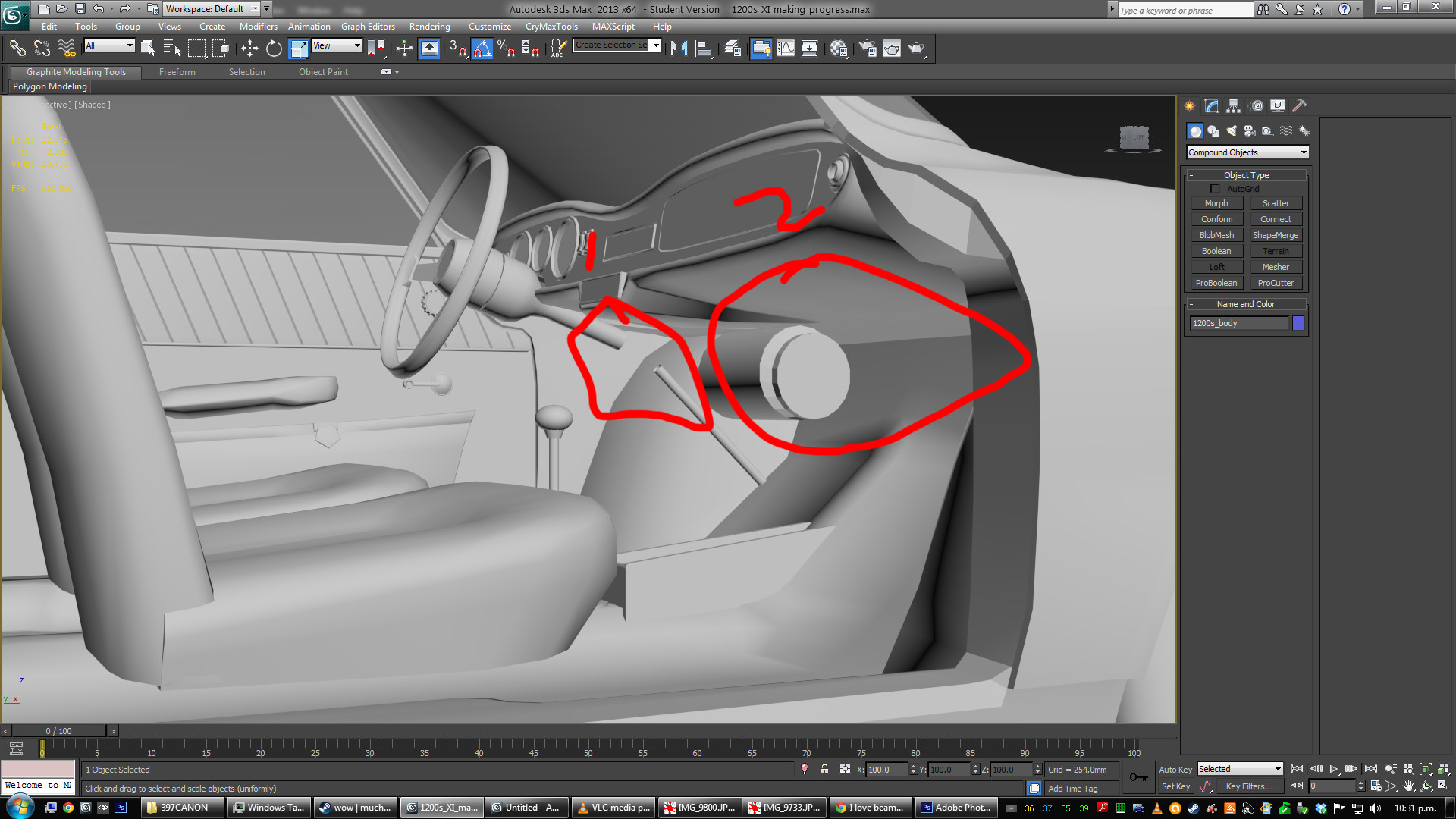Open the reference coordinate View dropdown
This screenshot has width=1456, height=819.
tap(337, 46)
